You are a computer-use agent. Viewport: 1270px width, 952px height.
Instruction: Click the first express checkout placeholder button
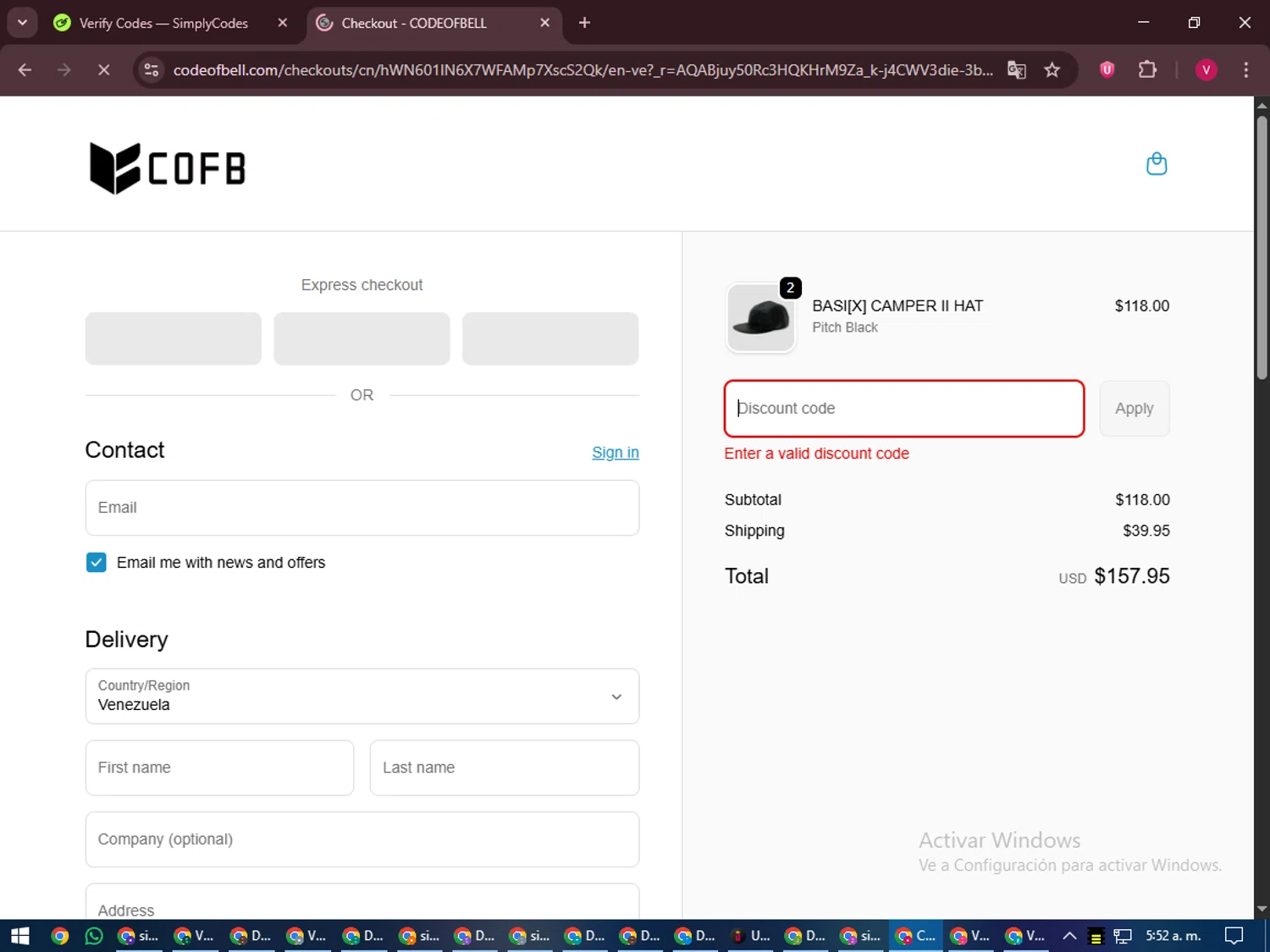[174, 338]
